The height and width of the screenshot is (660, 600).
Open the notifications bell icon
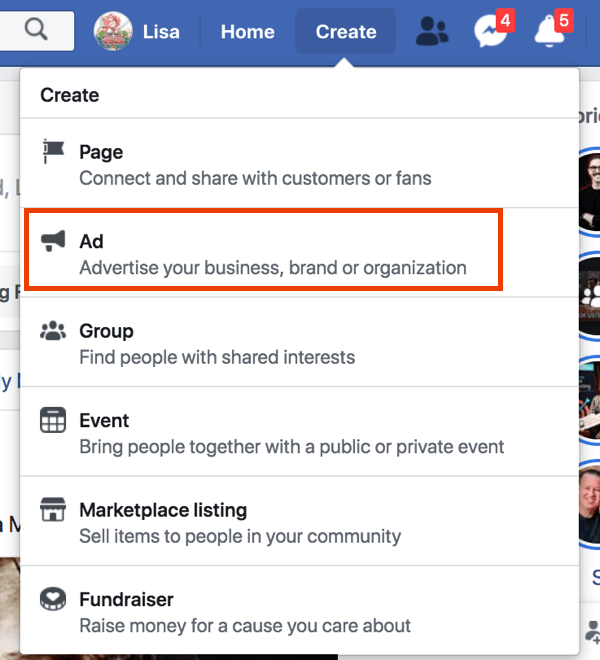[x=549, y=31]
